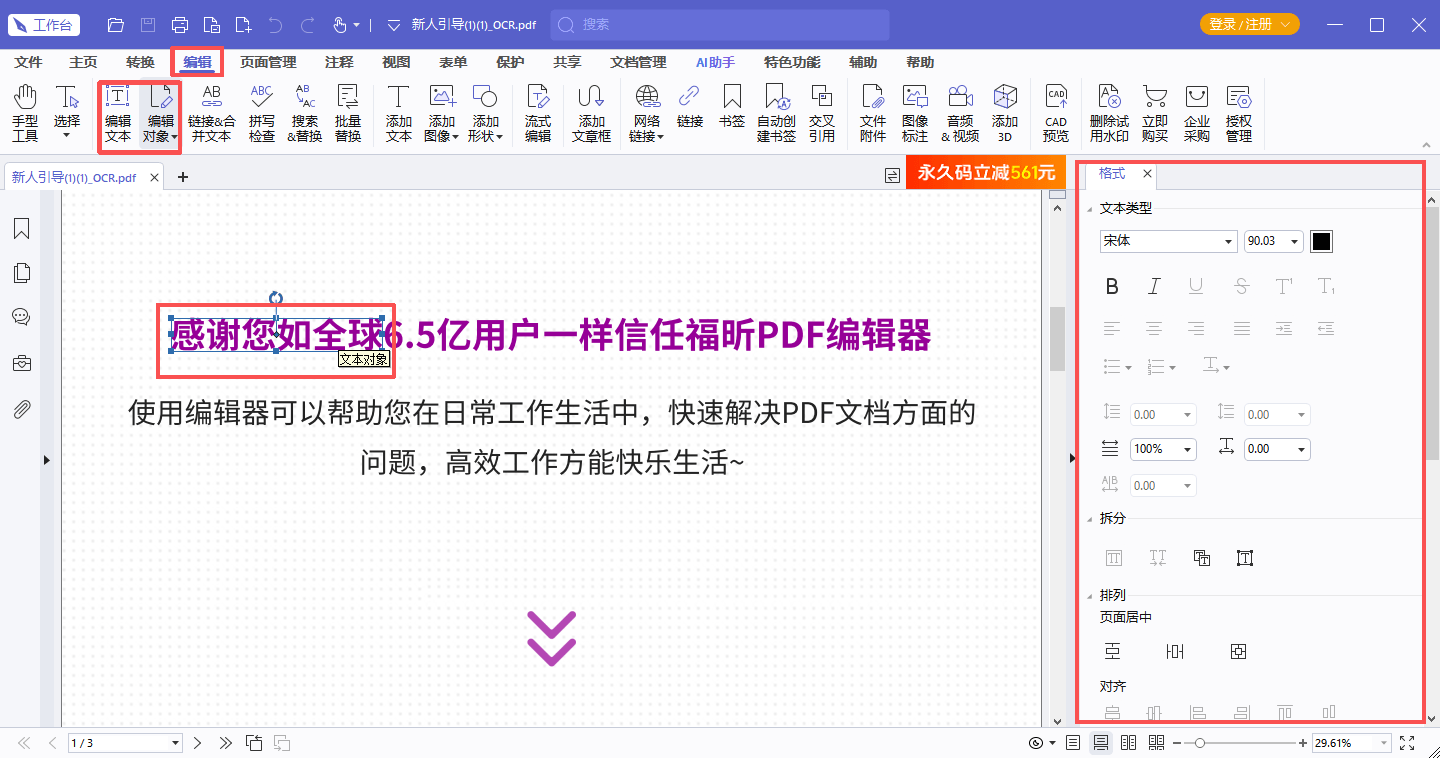
Task: Go to next page arrow
Action: click(198, 743)
